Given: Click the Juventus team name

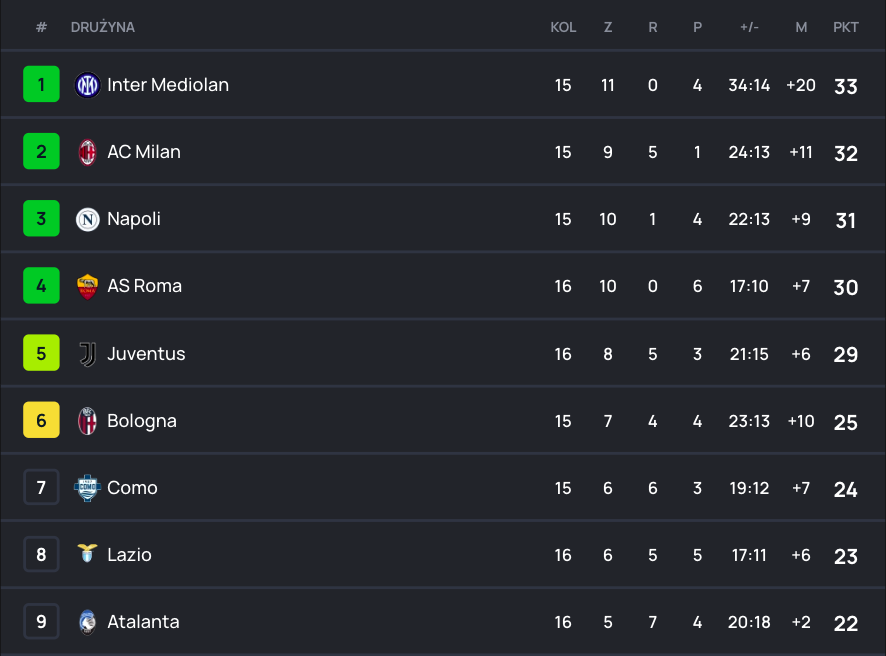Looking at the screenshot, I should [146, 353].
